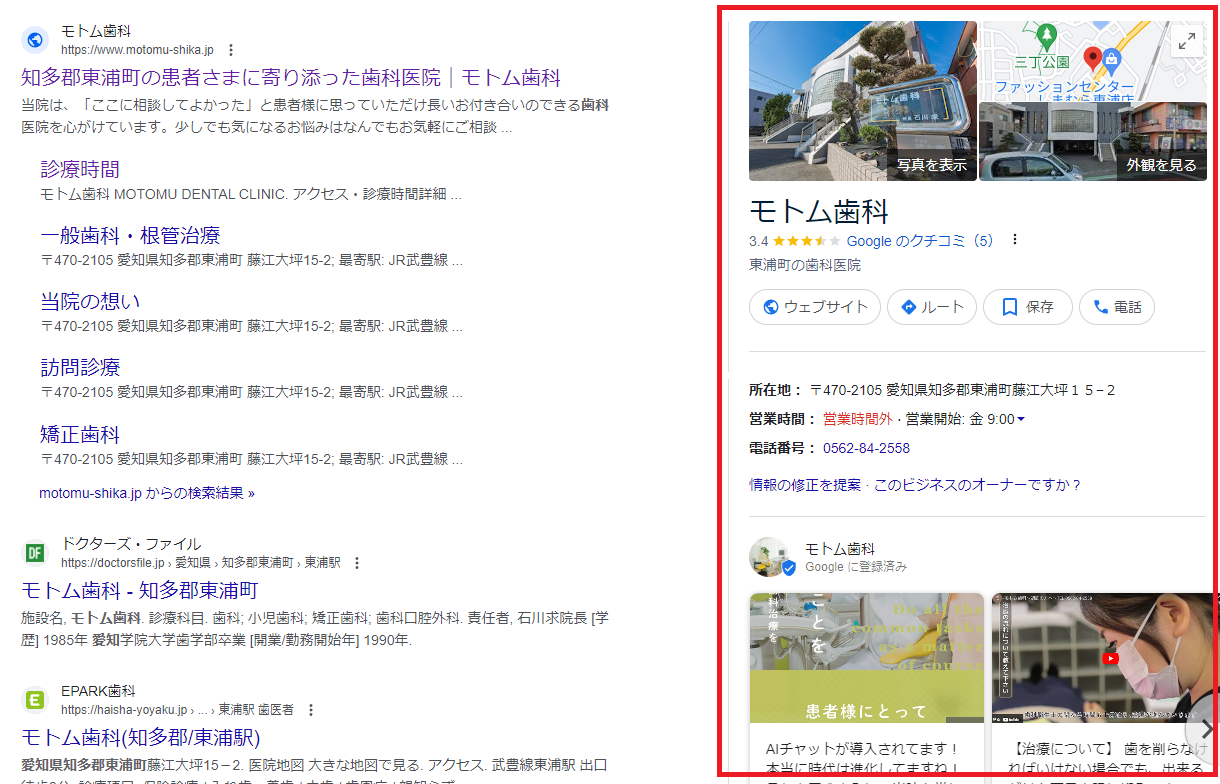This screenshot has width=1220, height=784.
Task: Click the three-dot icon beside EPARK歯科 URL
Action: coord(311,708)
